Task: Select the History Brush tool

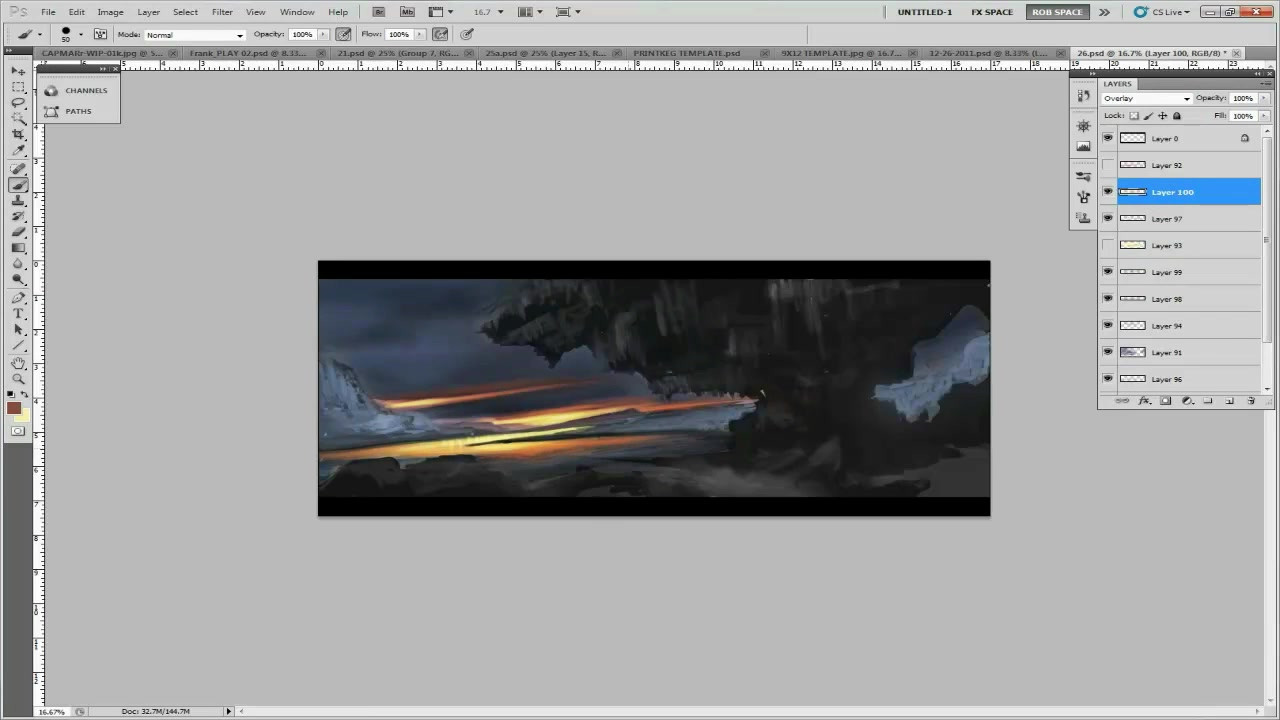Action: (18, 217)
